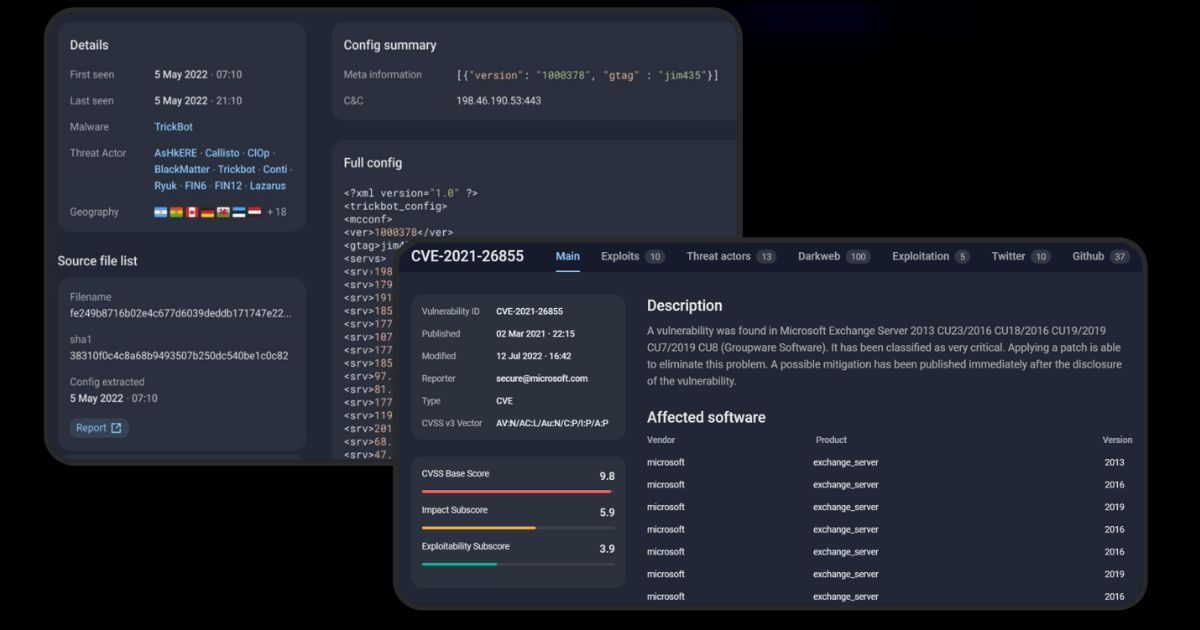
Task: Switch to the Threat actors tab
Action: point(718,256)
